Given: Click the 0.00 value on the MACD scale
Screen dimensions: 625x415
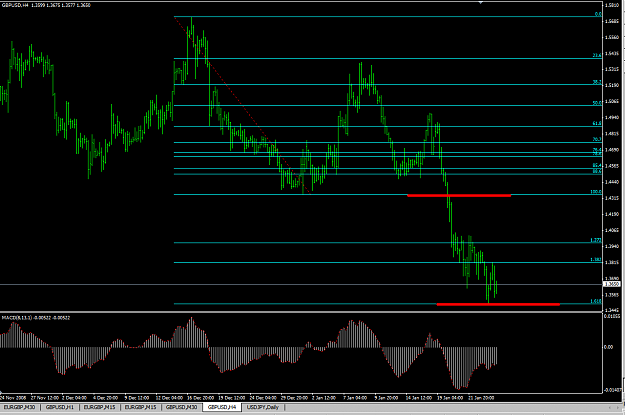Looking at the screenshot, I should pyautogui.click(x=608, y=347).
